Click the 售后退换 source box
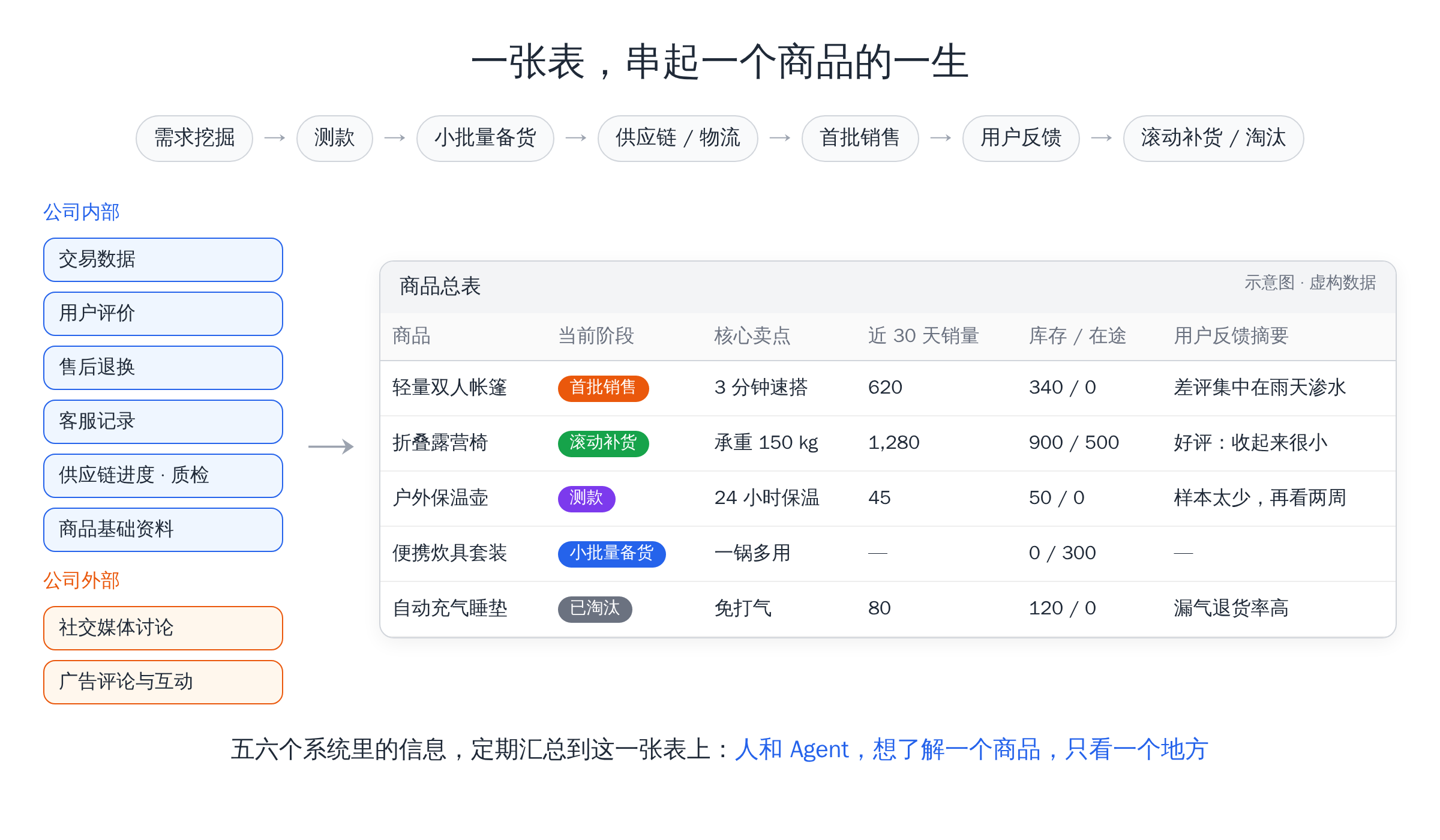Viewport: 1440px width, 840px height. 163,368
